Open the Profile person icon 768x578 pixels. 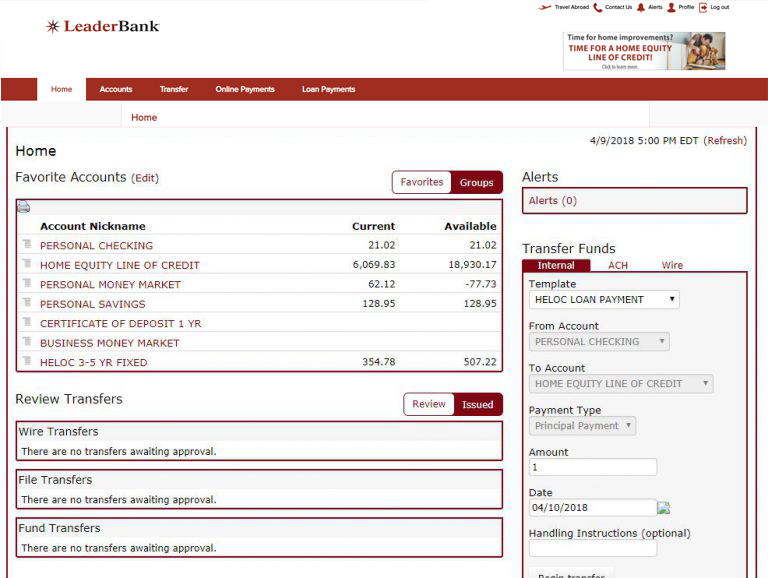click(x=671, y=7)
